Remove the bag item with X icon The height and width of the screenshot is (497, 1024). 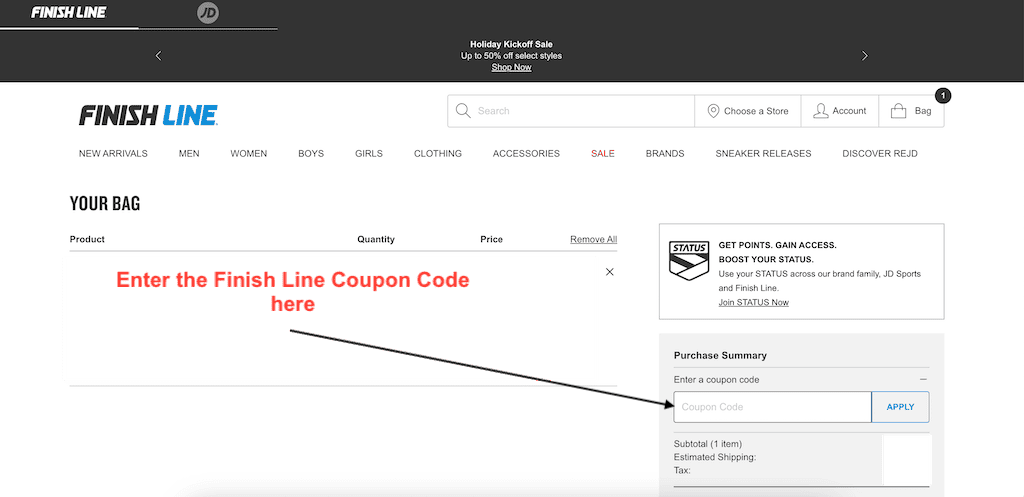(x=609, y=272)
